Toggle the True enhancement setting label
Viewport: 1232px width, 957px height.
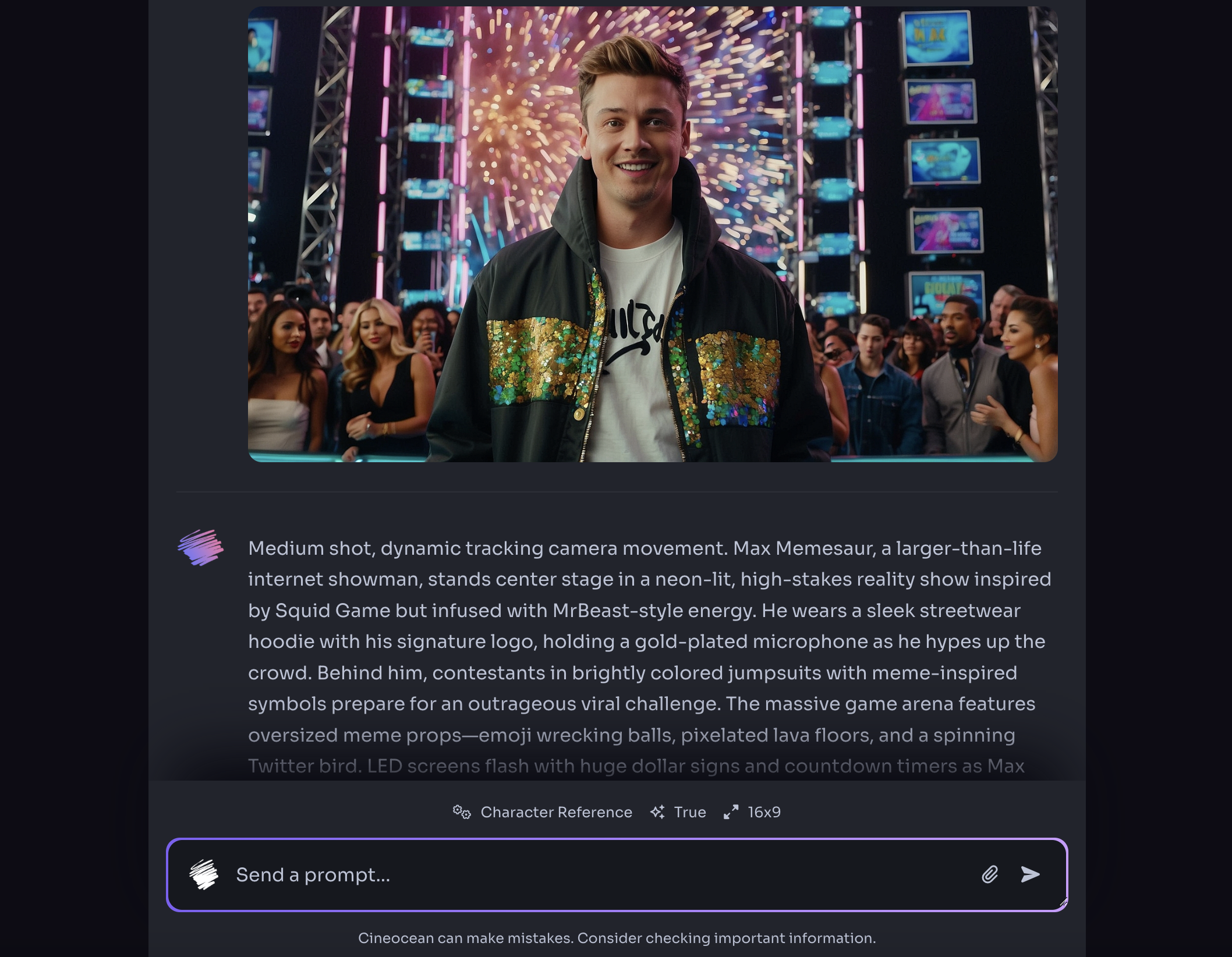click(x=690, y=812)
